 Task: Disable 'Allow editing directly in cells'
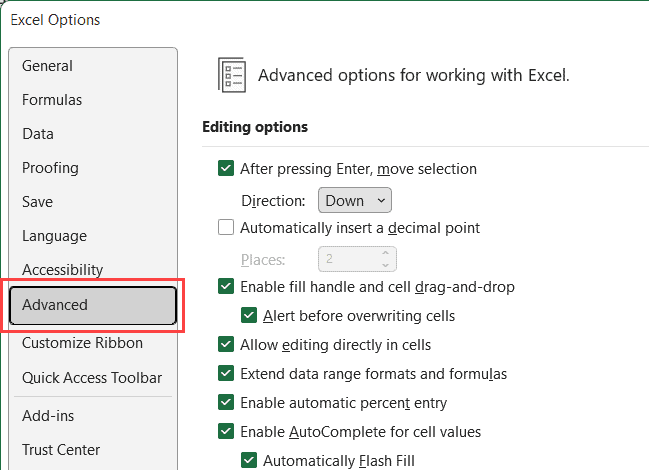pyautogui.click(x=226, y=345)
